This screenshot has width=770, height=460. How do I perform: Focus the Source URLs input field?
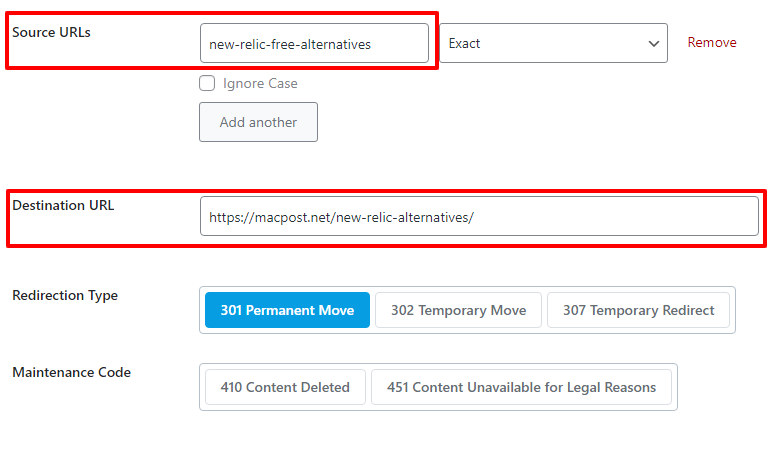314,44
